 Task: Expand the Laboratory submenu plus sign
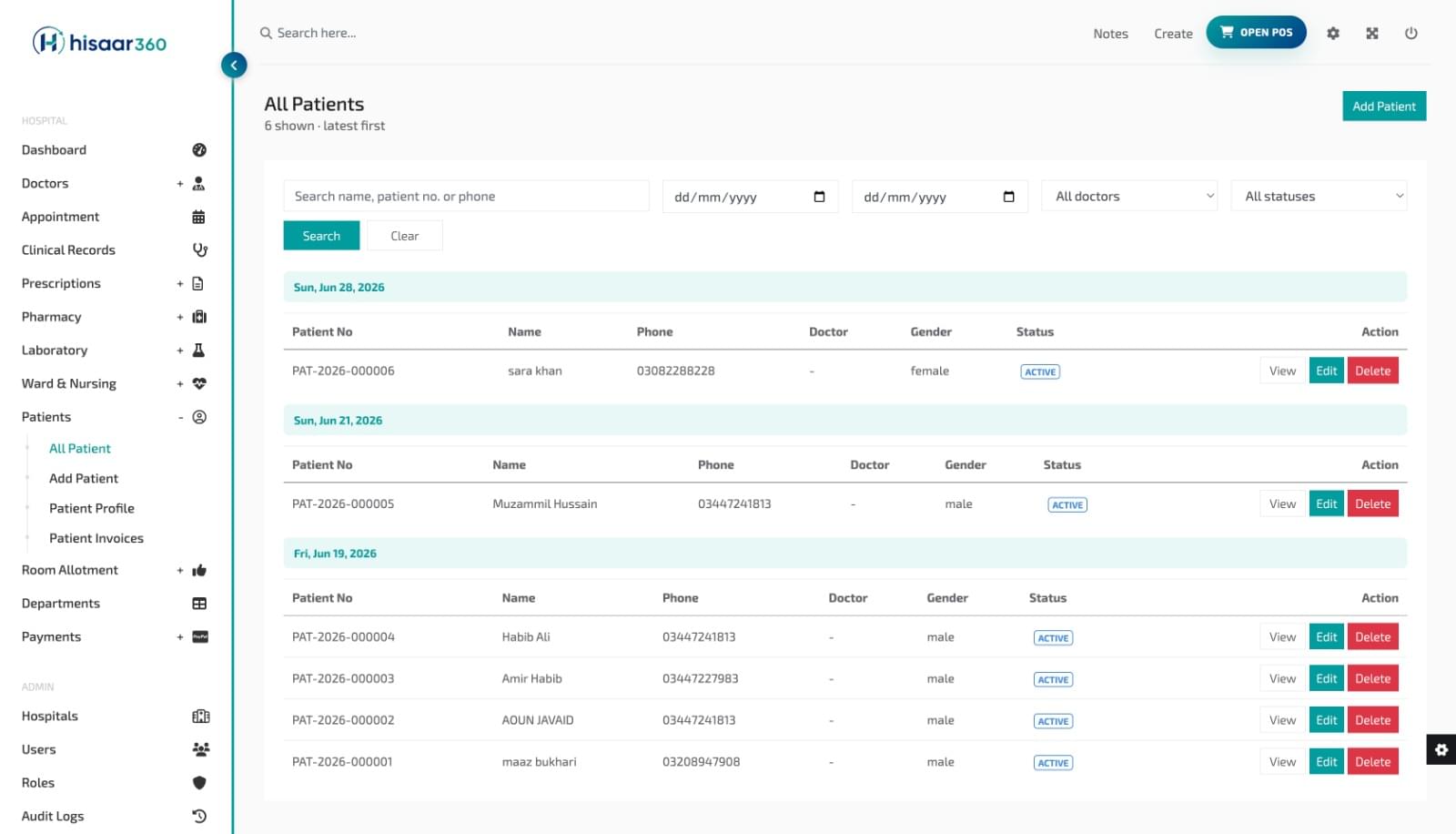[180, 351]
